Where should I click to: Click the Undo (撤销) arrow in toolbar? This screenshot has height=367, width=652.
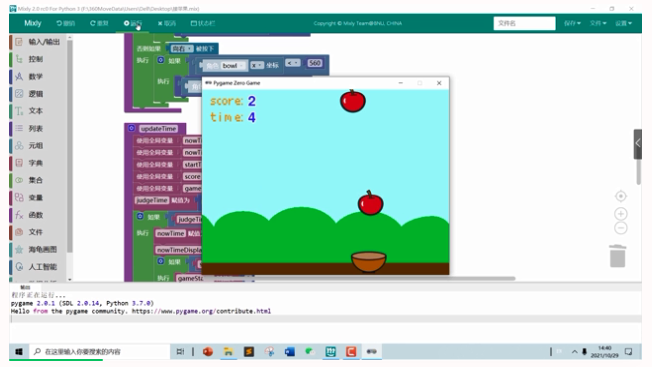59,23
